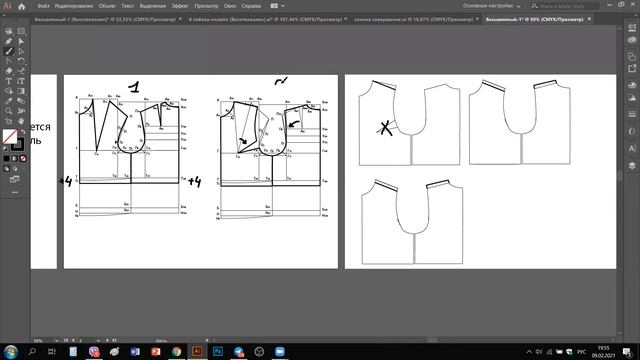Switch to first document tab at 33.33%

(105, 19)
